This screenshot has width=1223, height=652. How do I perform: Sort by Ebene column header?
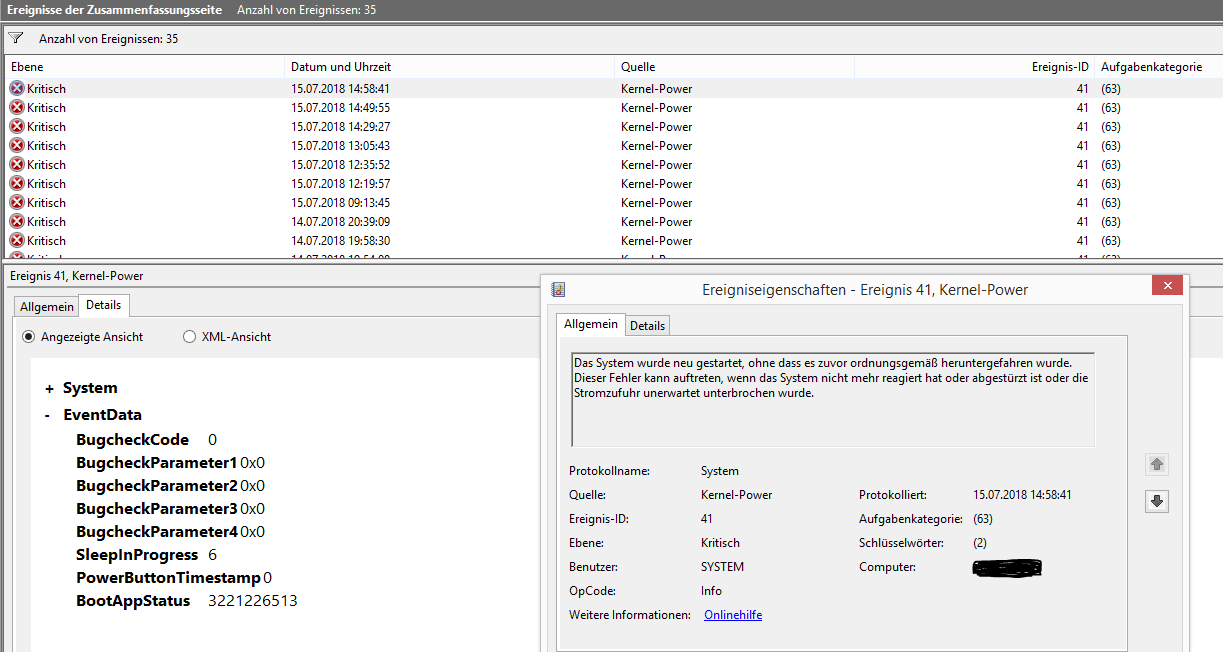[x=146, y=67]
